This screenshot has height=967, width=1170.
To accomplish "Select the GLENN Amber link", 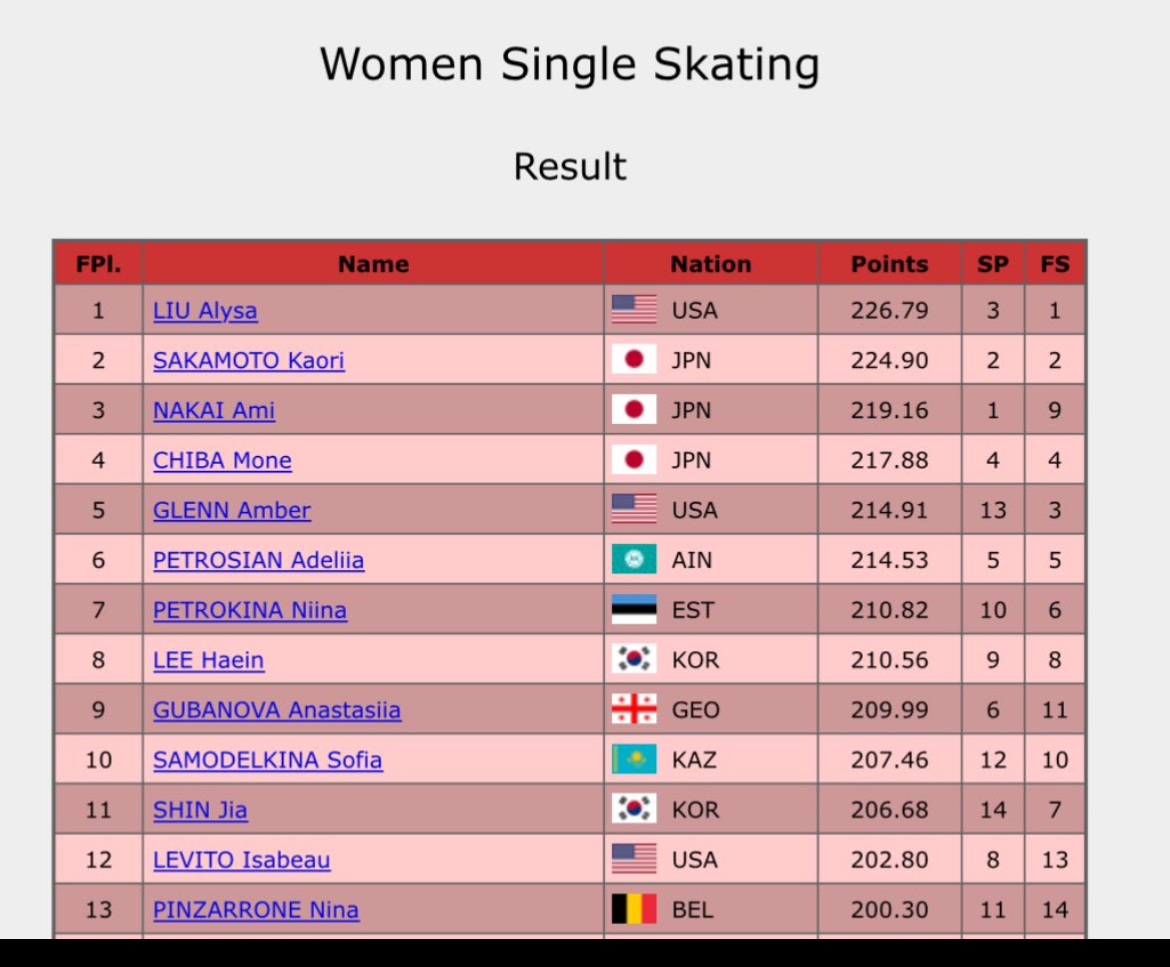I will (231, 511).
